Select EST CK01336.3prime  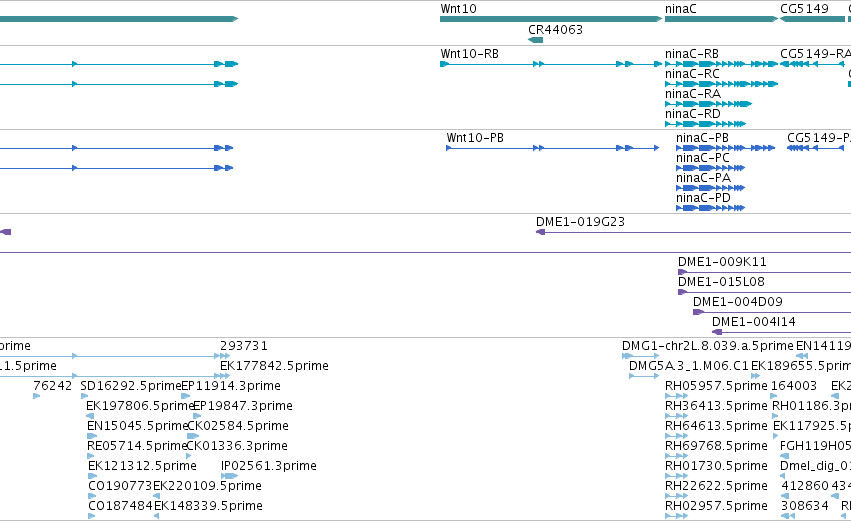click(x=237, y=447)
